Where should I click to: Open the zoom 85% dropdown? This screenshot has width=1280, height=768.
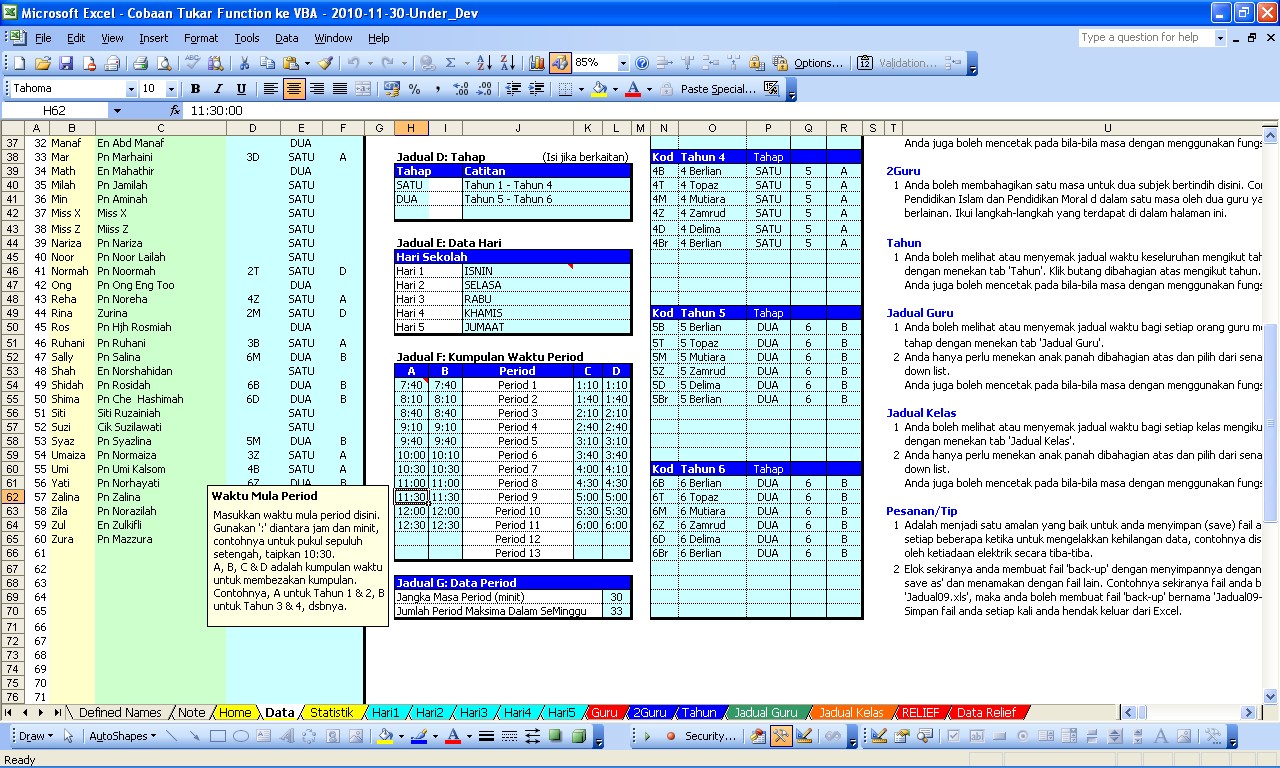coord(623,63)
